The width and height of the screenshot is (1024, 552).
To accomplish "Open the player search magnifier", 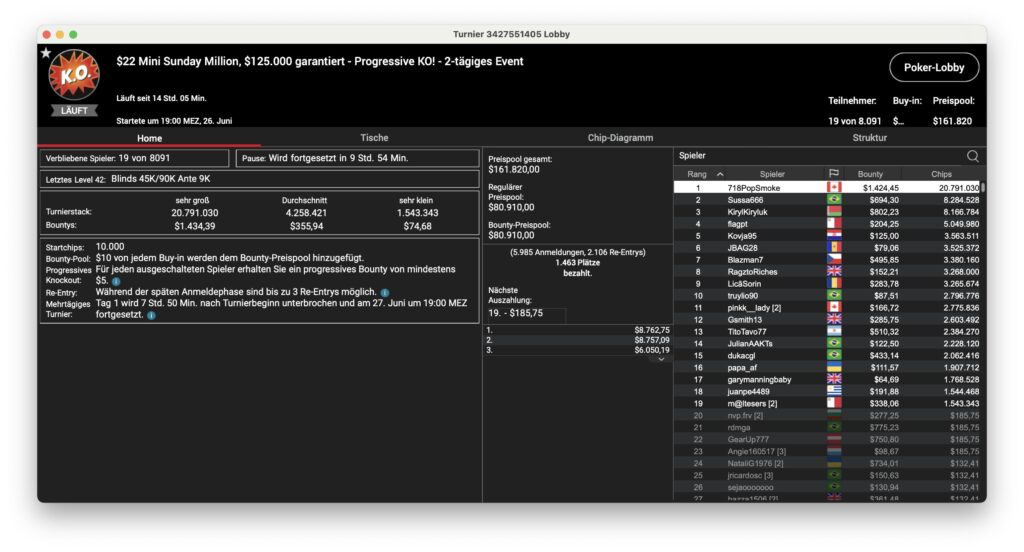I will [972, 156].
